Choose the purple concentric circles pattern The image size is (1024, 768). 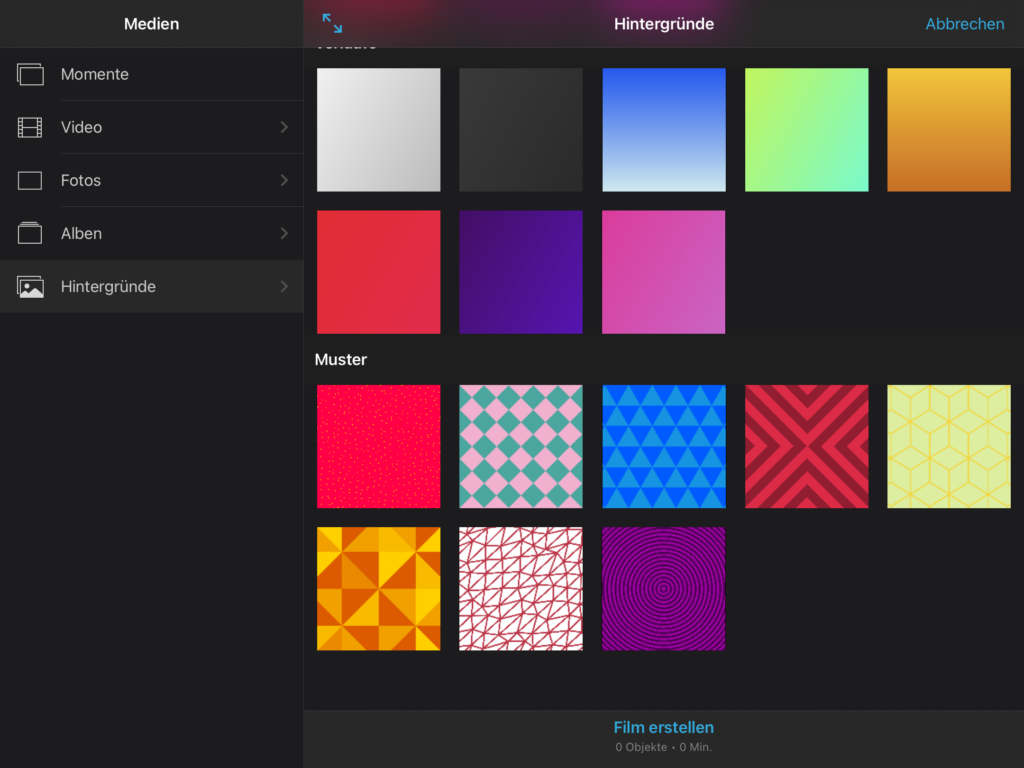click(664, 588)
